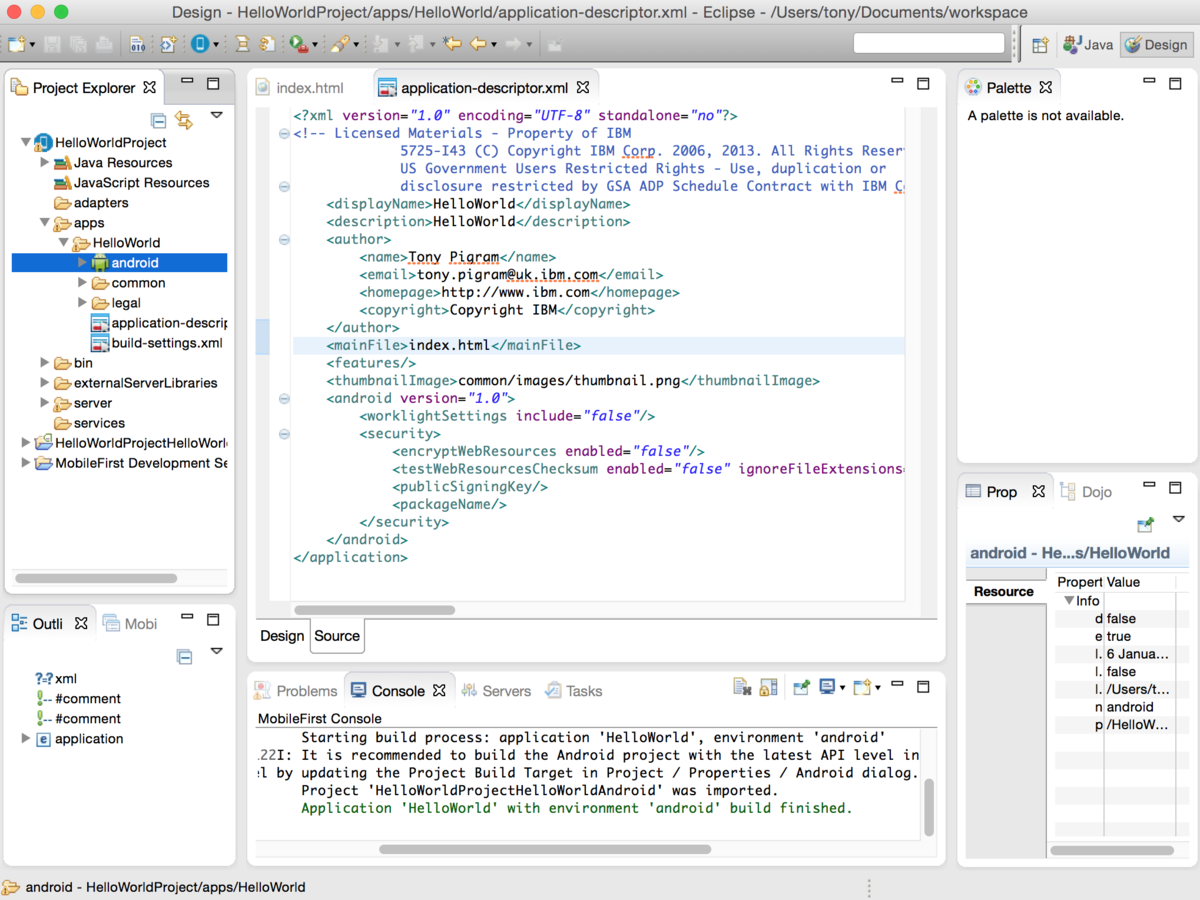Screen dimensions: 1200x900
Task: Click the quick access search field
Action: pos(928,43)
